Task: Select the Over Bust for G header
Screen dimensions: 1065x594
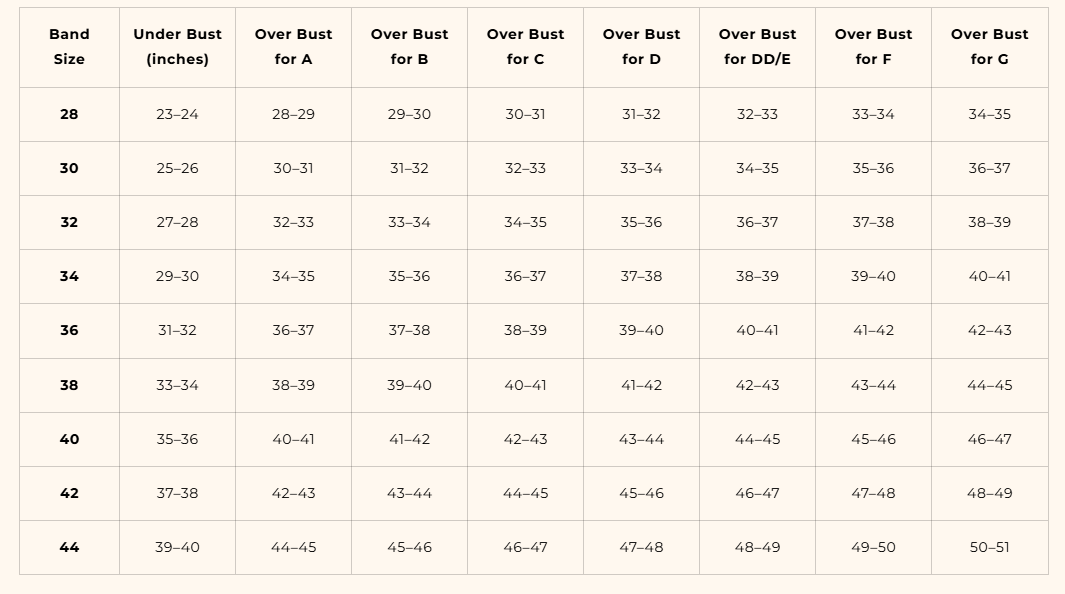Action: [x=990, y=47]
